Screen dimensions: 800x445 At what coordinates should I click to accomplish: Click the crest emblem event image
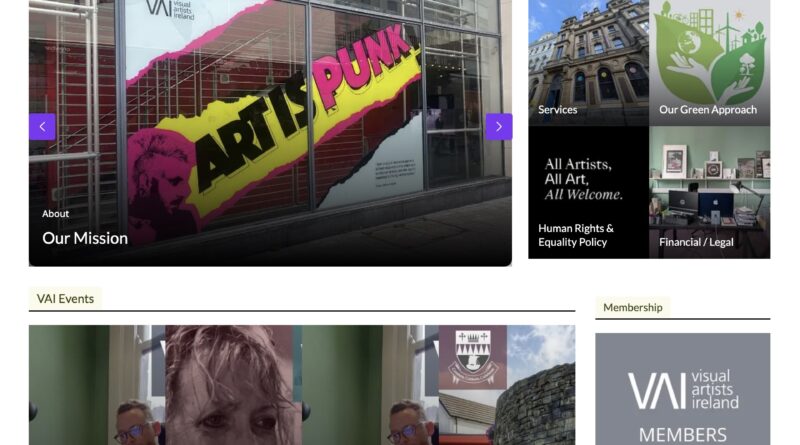(473, 357)
